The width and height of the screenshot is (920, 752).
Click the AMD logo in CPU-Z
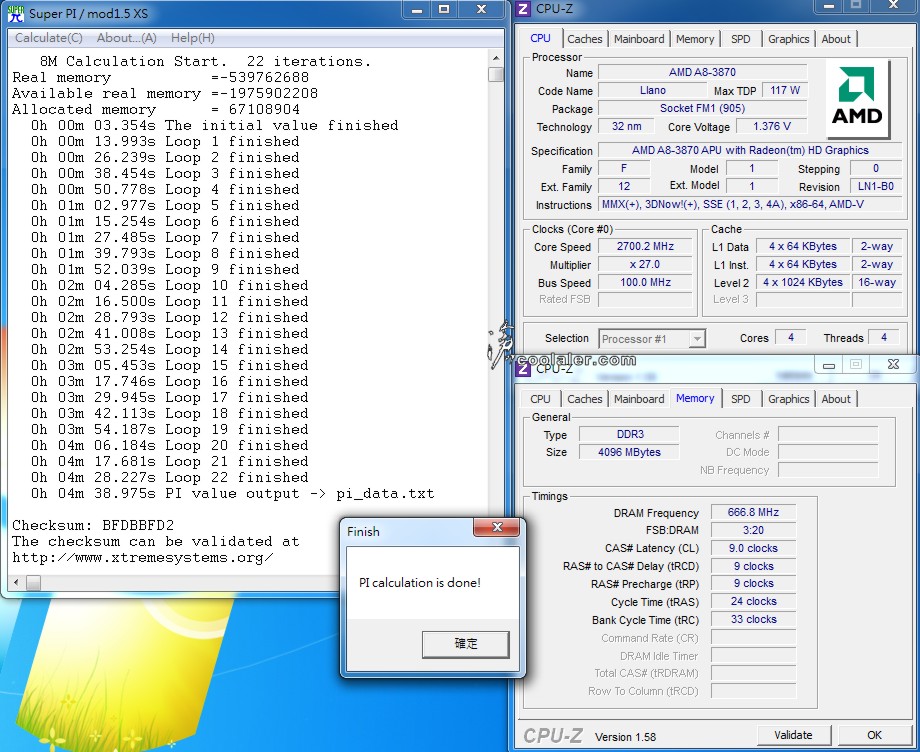pyautogui.click(x=857, y=99)
